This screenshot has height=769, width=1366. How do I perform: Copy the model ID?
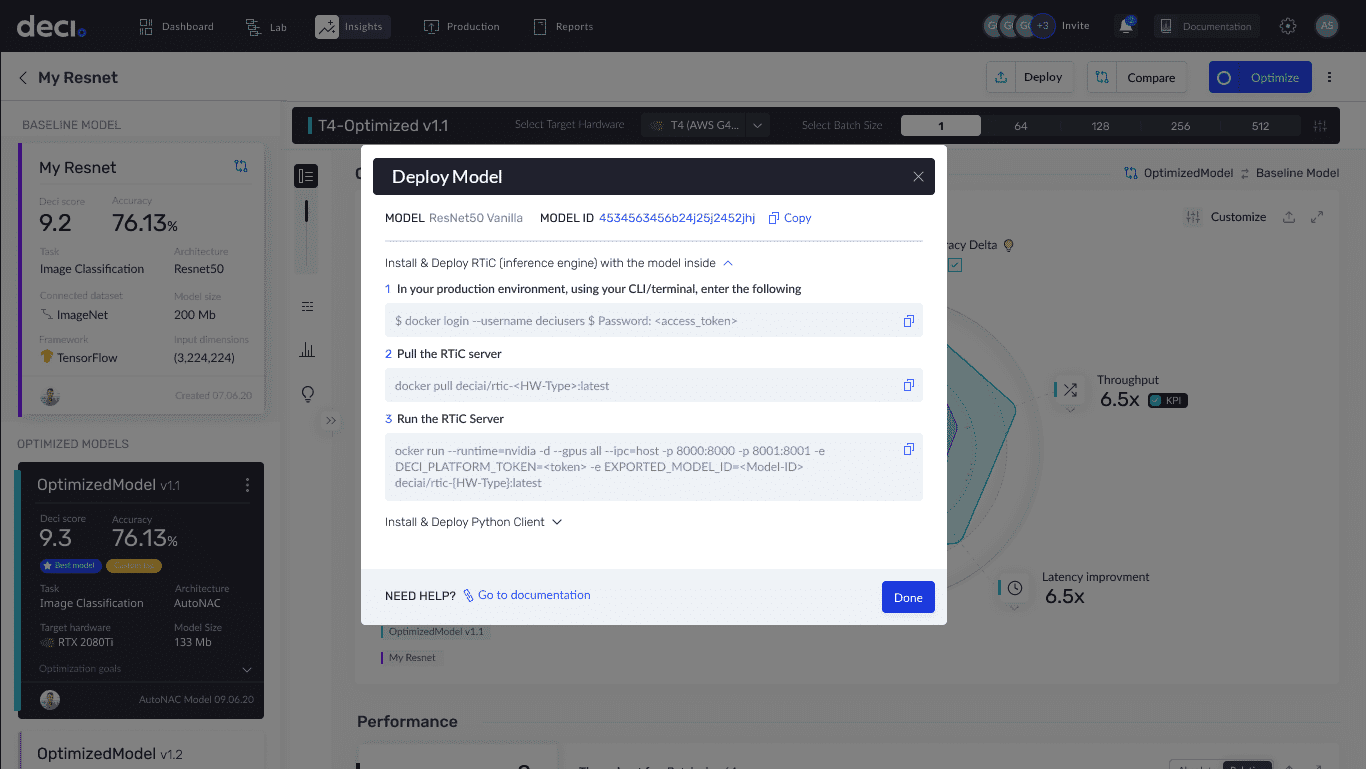790,218
